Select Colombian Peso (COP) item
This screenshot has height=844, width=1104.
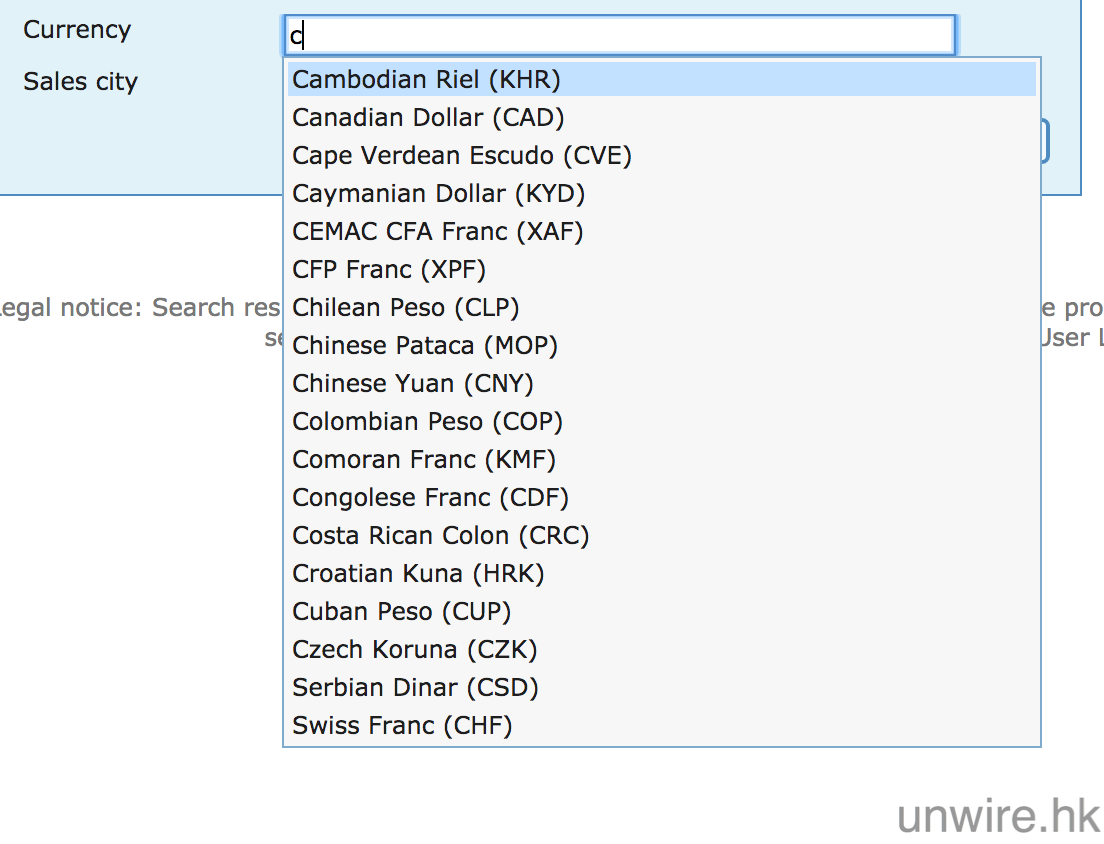click(427, 422)
